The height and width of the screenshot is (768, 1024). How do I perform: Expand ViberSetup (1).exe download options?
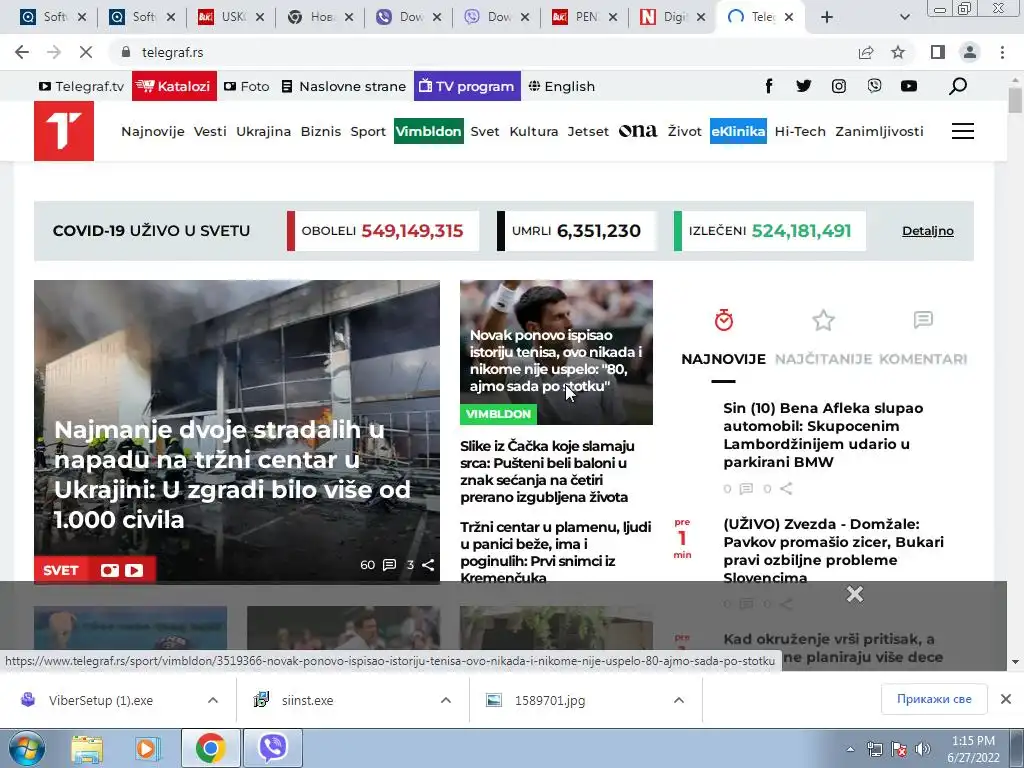pyautogui.click(x=213, y=700)
